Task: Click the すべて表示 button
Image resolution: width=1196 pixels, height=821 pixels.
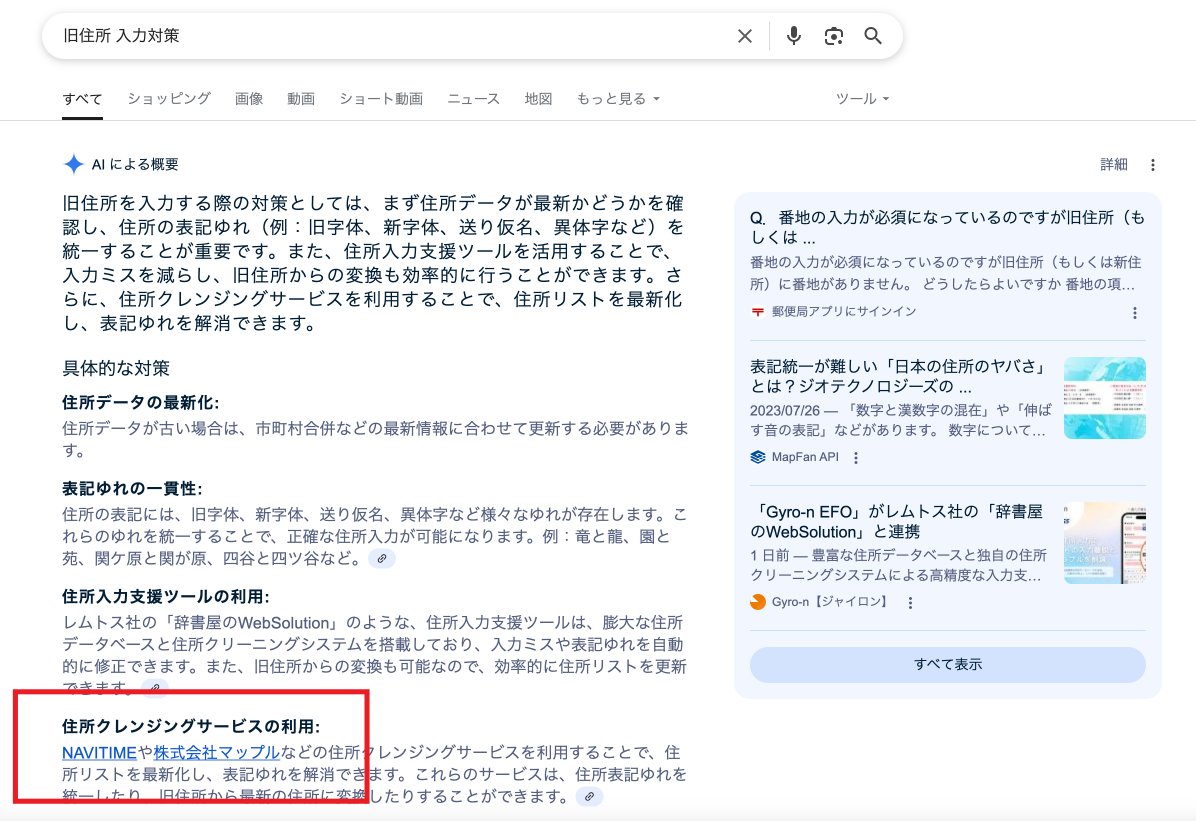Action: 947,665
